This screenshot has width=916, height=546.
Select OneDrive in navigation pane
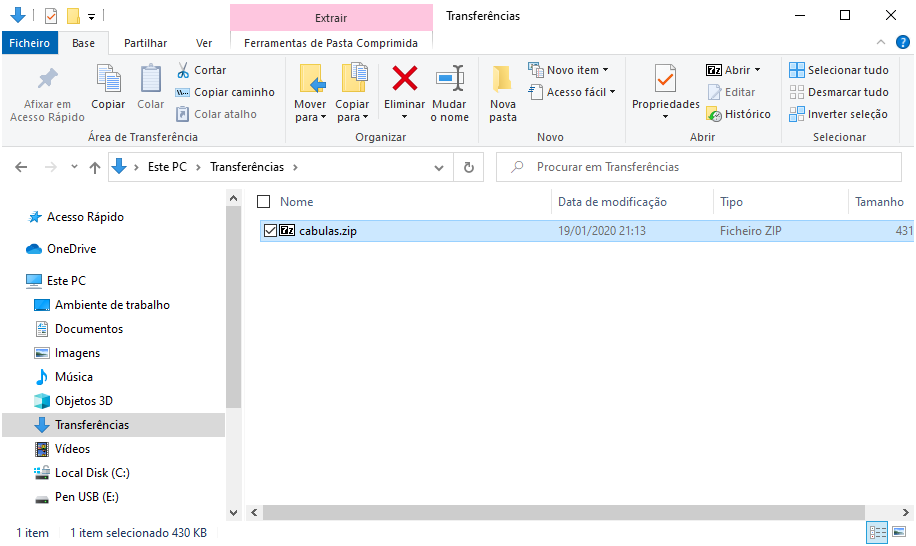pos(61,249)
